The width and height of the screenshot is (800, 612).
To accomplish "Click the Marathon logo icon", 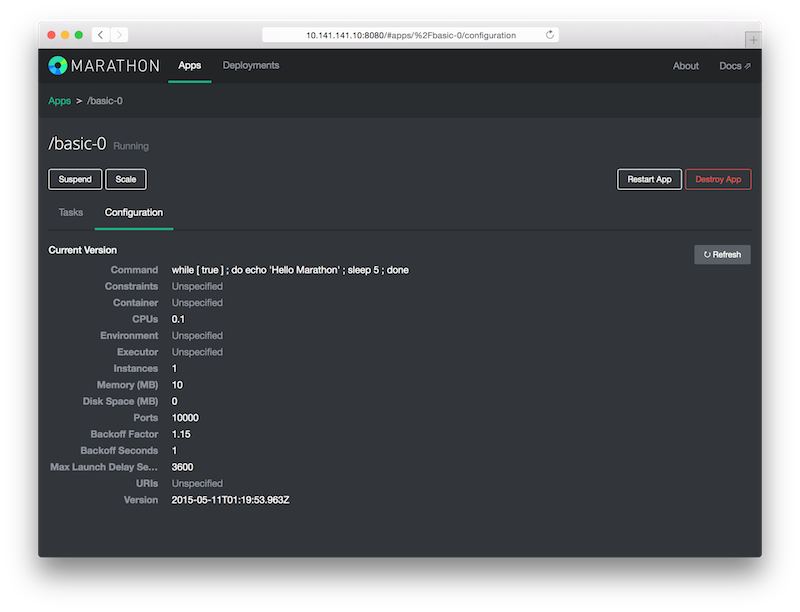I will tap(58, 66).
